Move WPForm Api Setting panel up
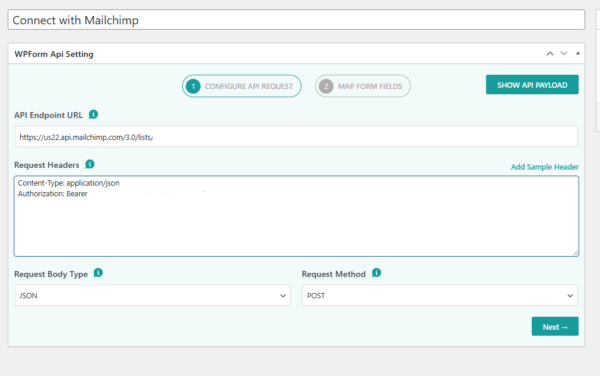Screen dimensions: 600x376 click(550, 54)
